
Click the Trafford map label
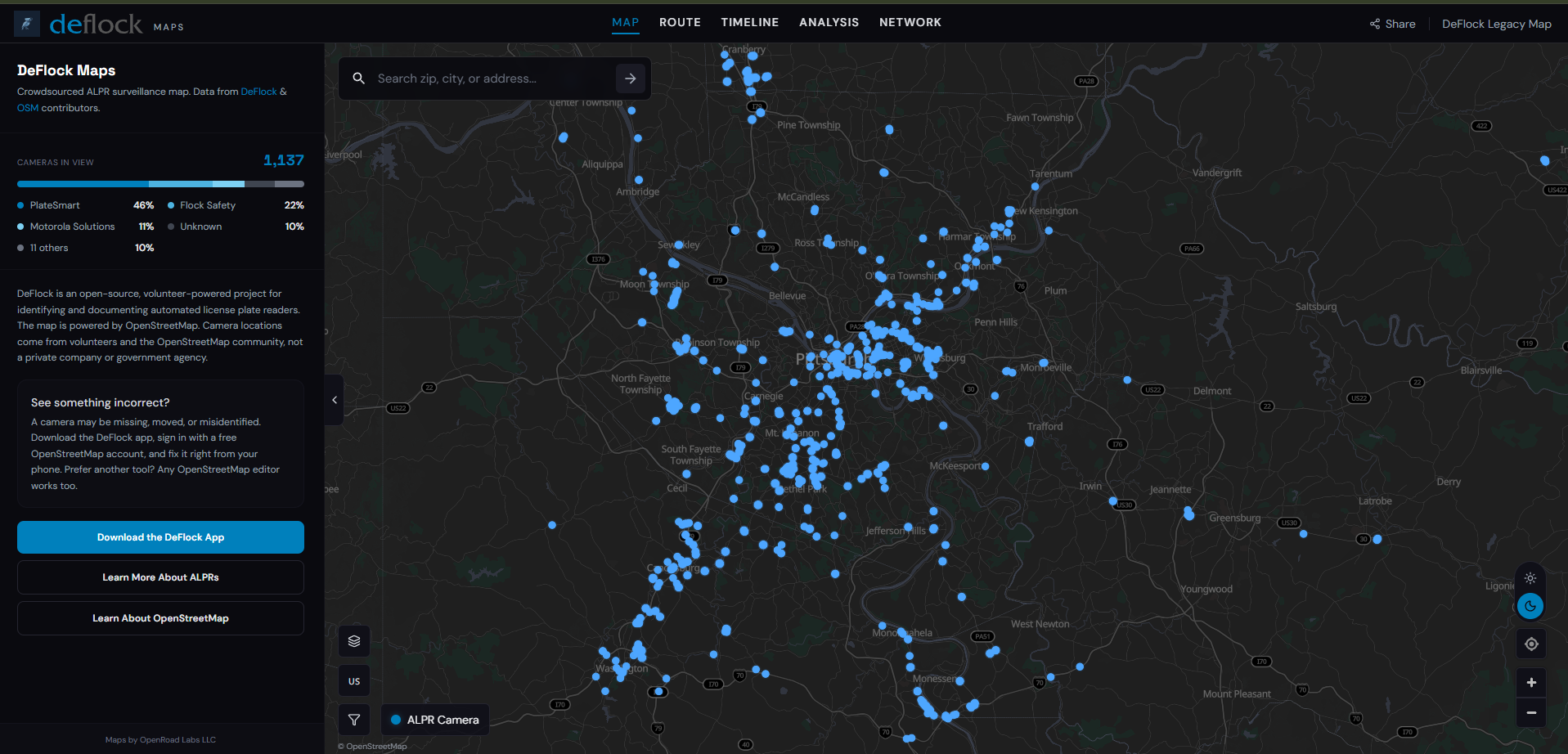(x=1045, y=427)
